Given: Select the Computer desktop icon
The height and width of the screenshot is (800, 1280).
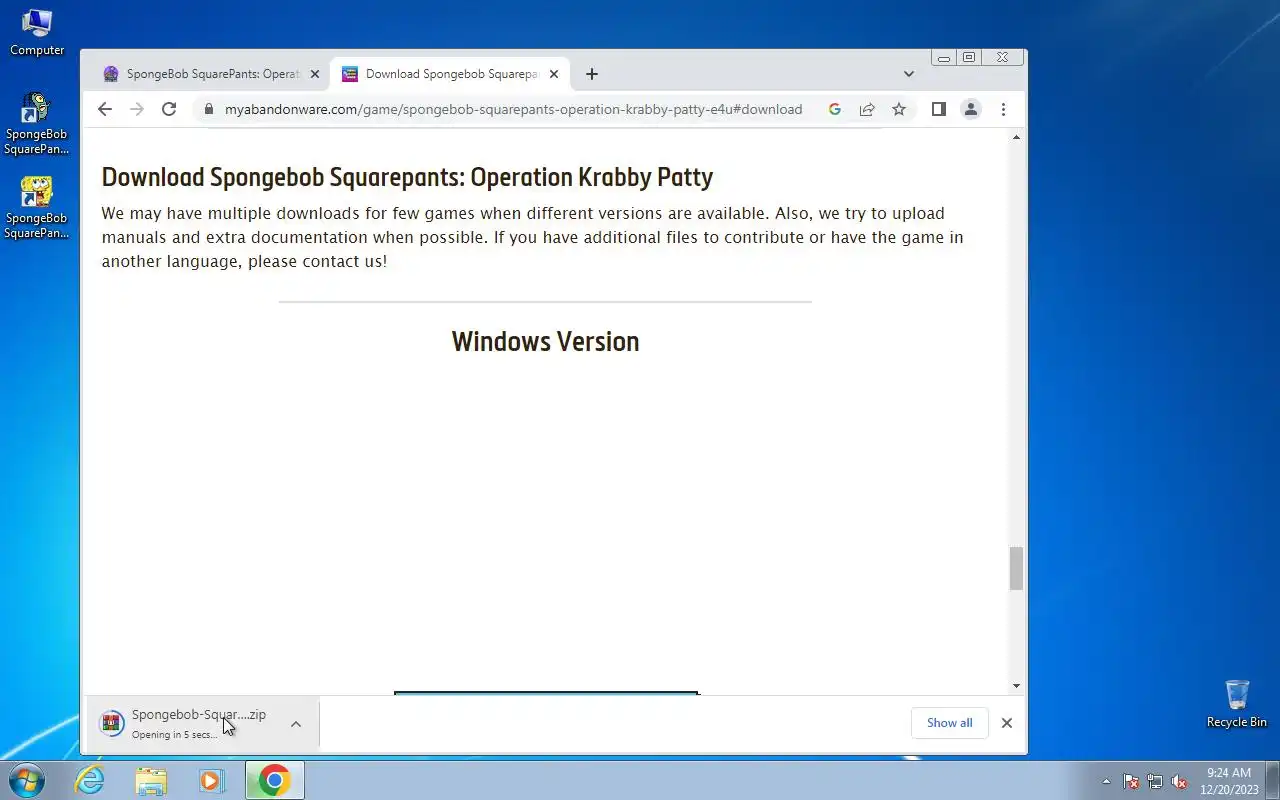Looking at the screenshot, I should 37,32.
